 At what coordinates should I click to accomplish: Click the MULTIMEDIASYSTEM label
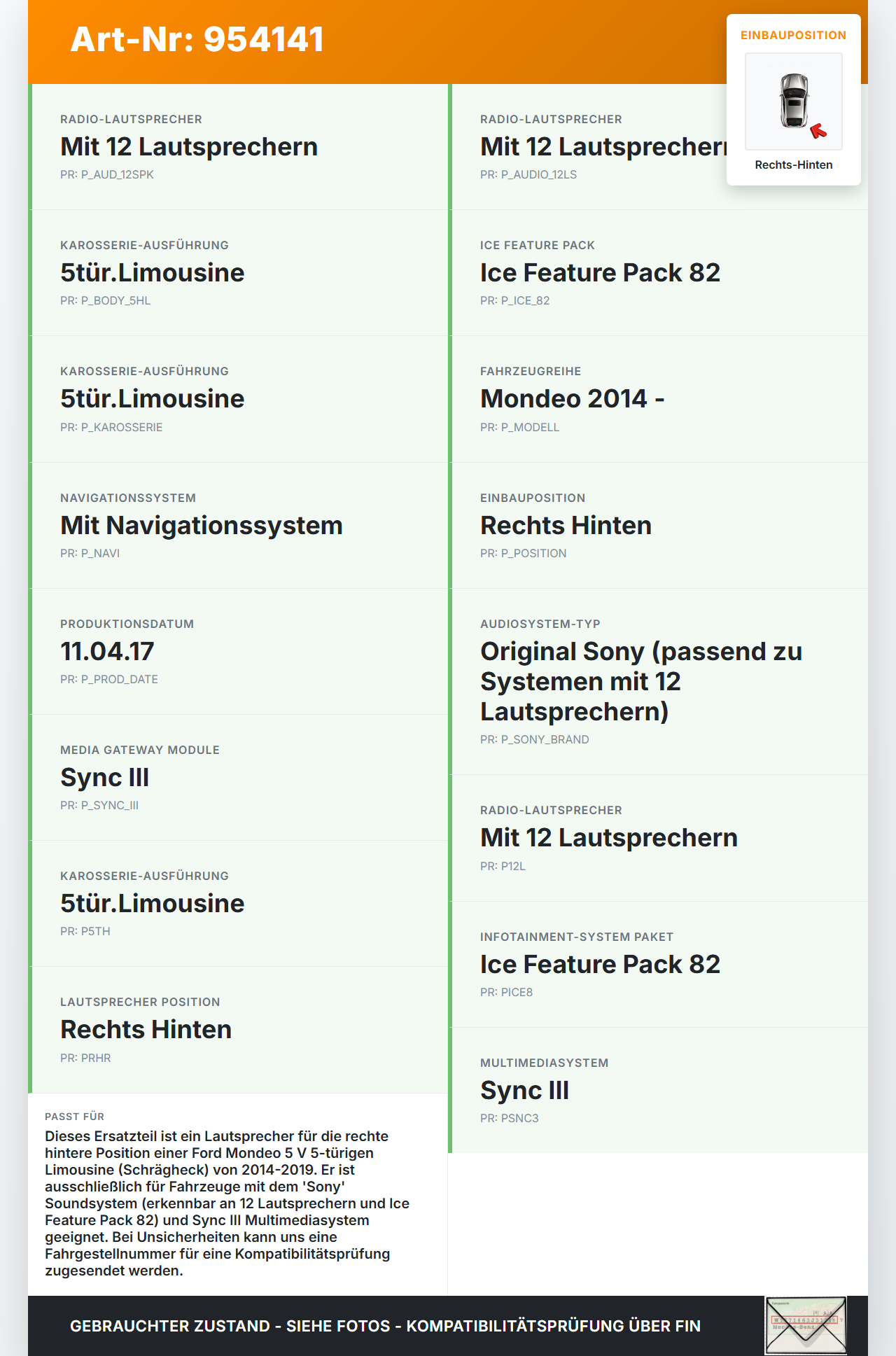[544, 1063]
